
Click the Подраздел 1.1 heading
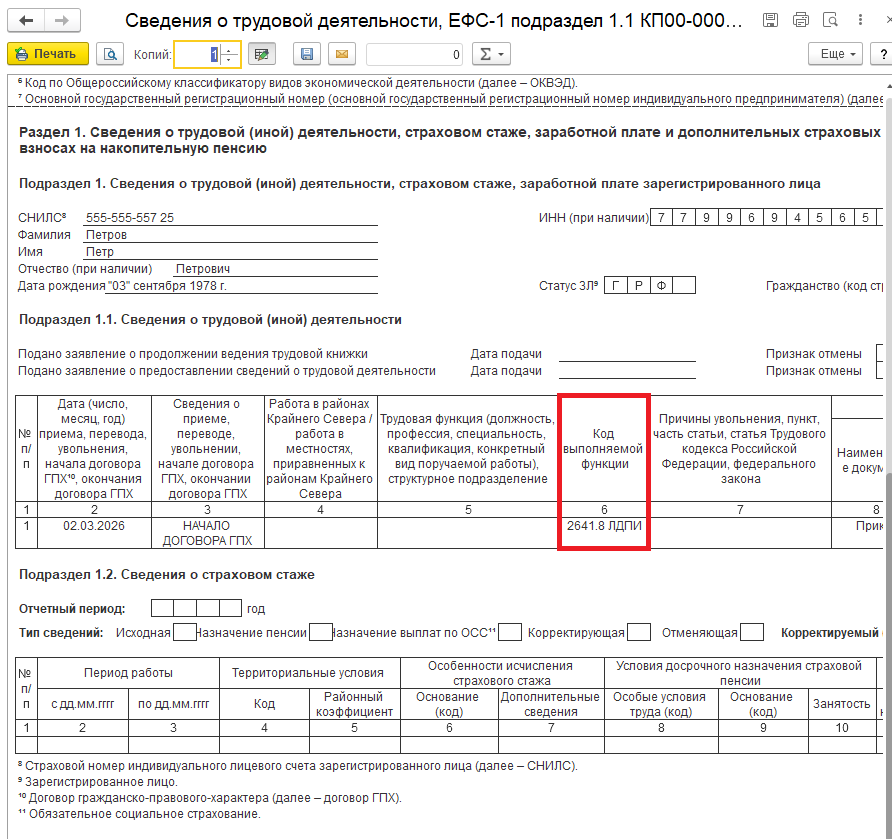coord(210,320)
